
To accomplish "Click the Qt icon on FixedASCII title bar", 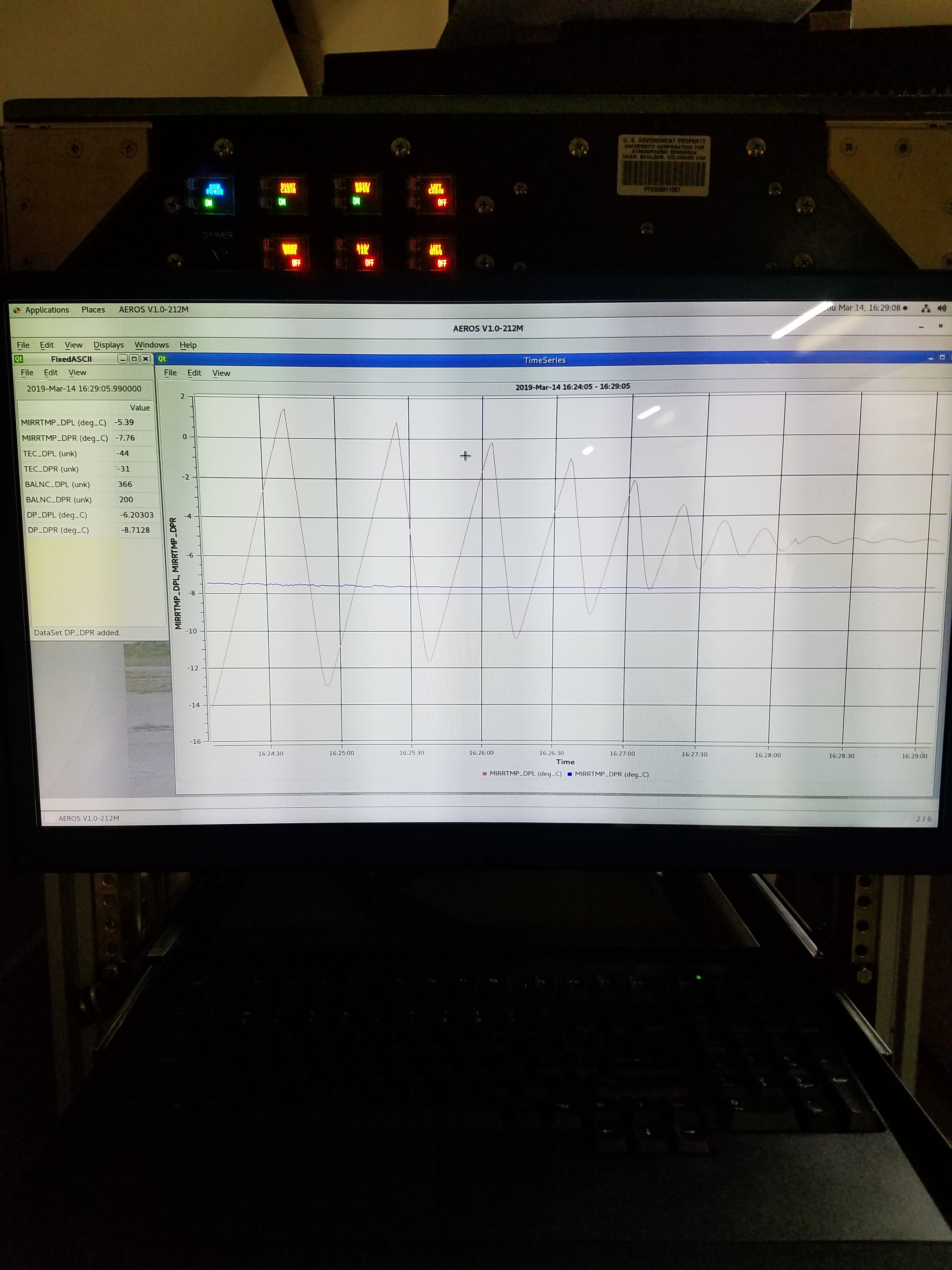I will 18,359.
